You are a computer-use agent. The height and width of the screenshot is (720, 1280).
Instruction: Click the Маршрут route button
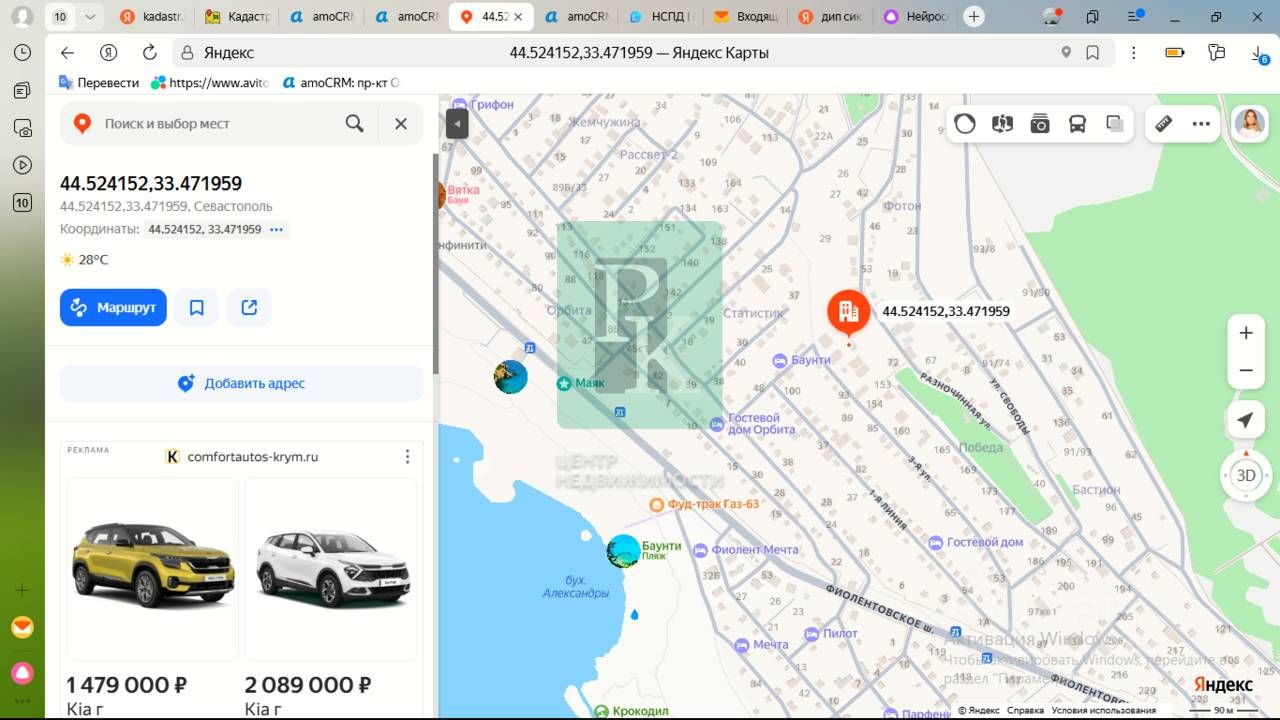(x=113, y=308)
